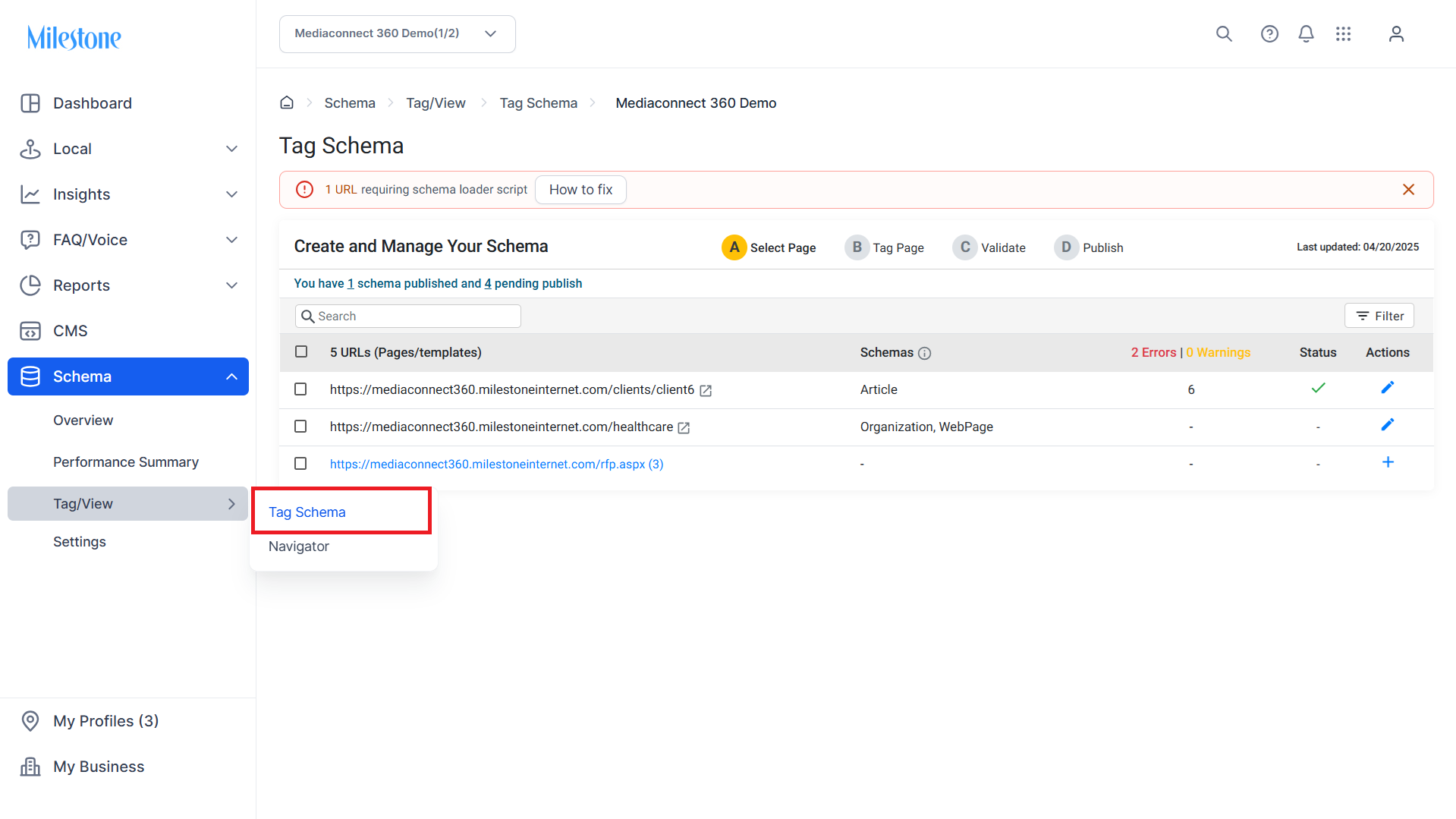
Task: Open the help question mark icon
Action: 1269,34
